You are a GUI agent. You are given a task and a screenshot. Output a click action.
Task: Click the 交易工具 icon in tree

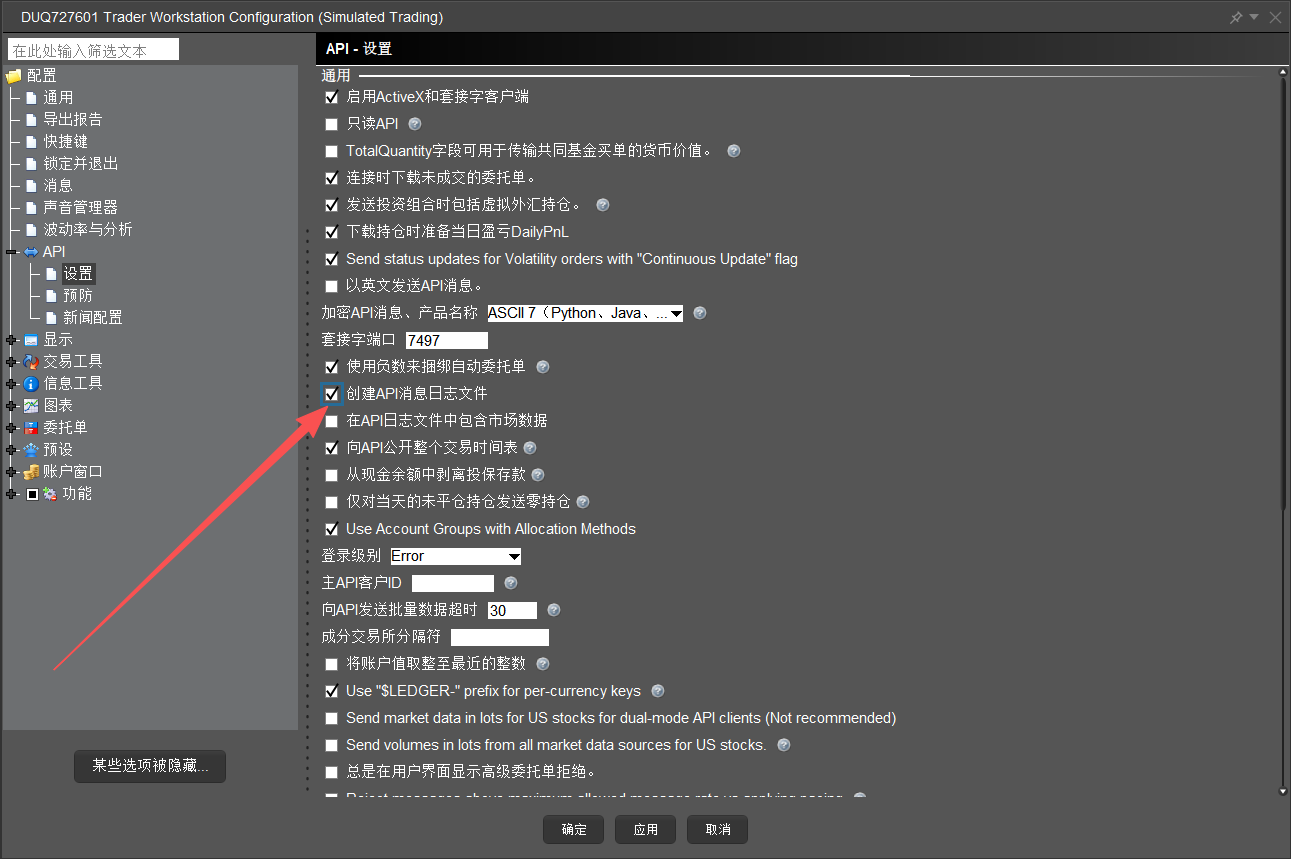coord(31,362)
